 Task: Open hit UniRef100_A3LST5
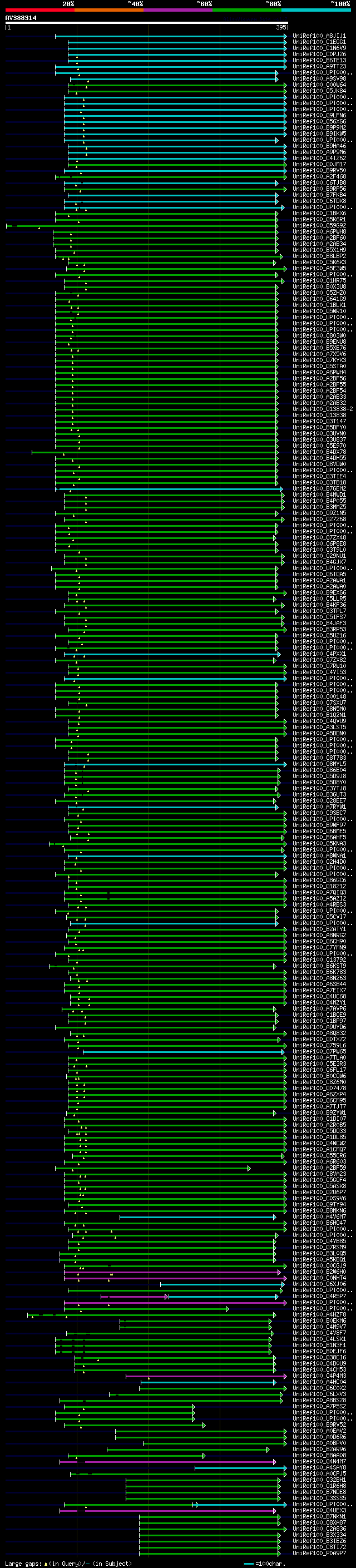click(319, 727)
